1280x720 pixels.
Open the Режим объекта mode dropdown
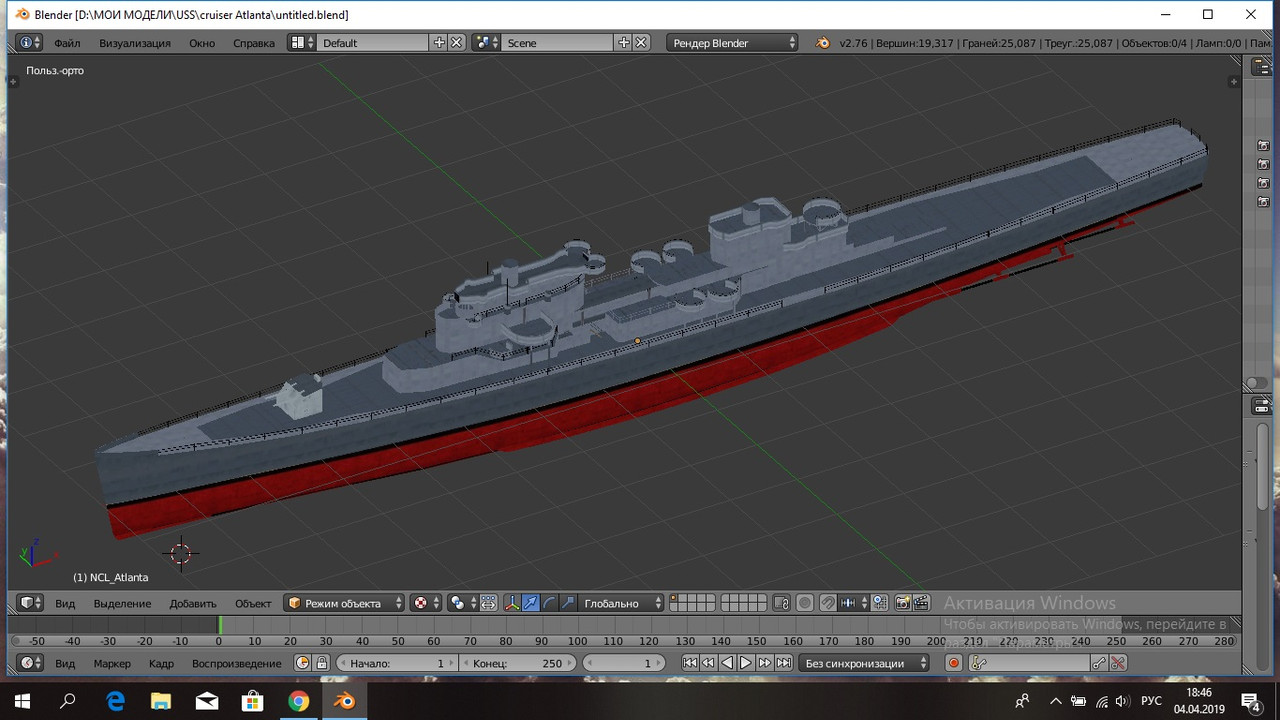(x=345, y=603)
